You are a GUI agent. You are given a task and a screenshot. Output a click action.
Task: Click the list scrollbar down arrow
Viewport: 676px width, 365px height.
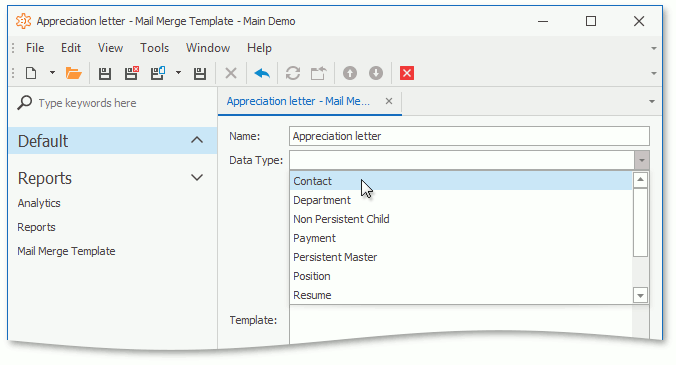(640, 296)
